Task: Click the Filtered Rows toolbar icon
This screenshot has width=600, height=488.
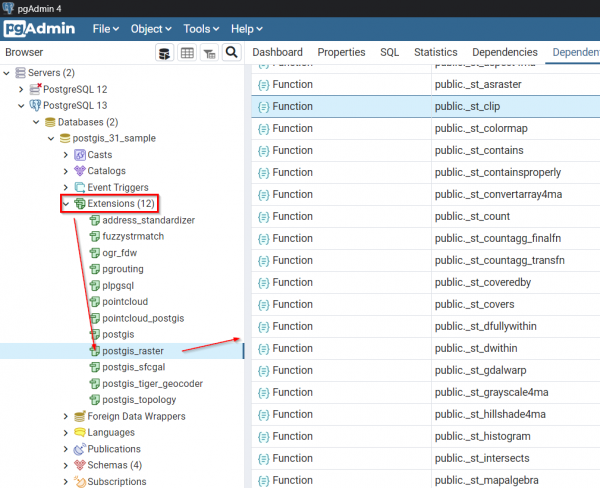Action: 209,53
